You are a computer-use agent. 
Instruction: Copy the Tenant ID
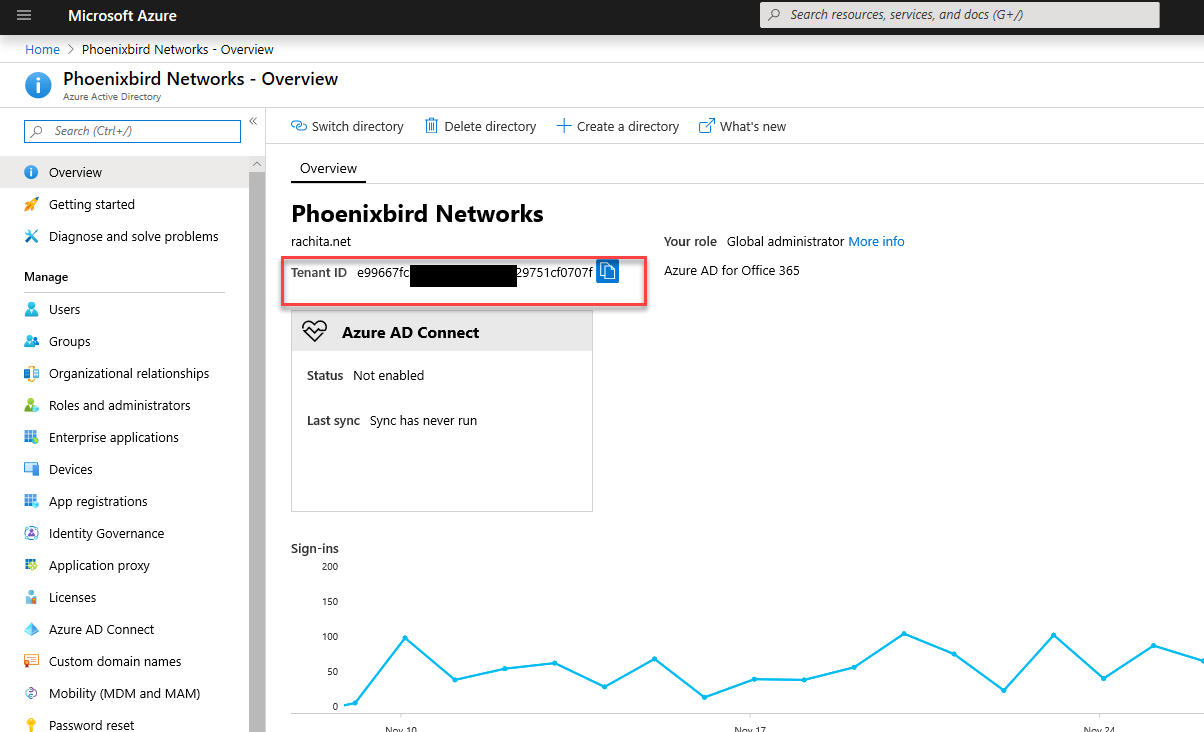click(607, 270)
